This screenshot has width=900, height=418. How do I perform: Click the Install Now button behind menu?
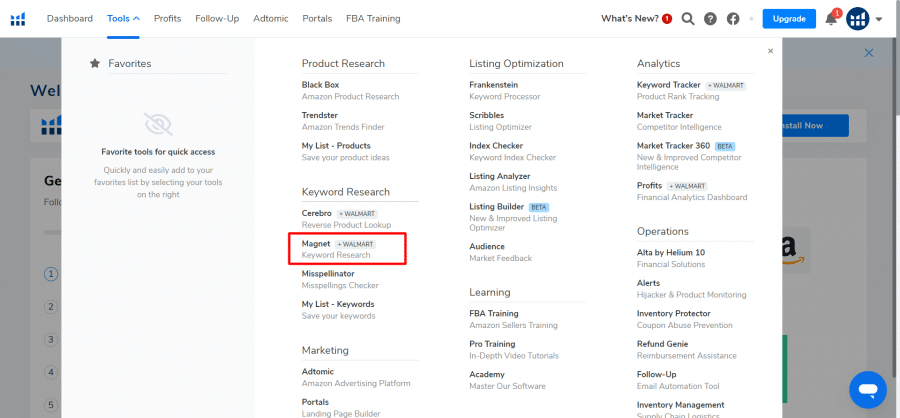(815, 125)
